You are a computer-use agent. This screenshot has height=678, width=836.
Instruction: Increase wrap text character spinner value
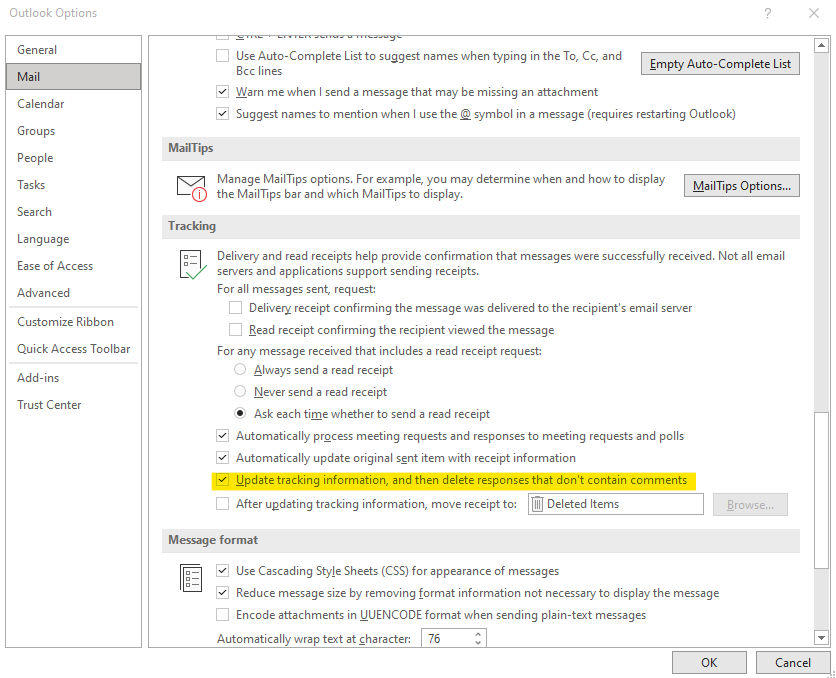478,634
